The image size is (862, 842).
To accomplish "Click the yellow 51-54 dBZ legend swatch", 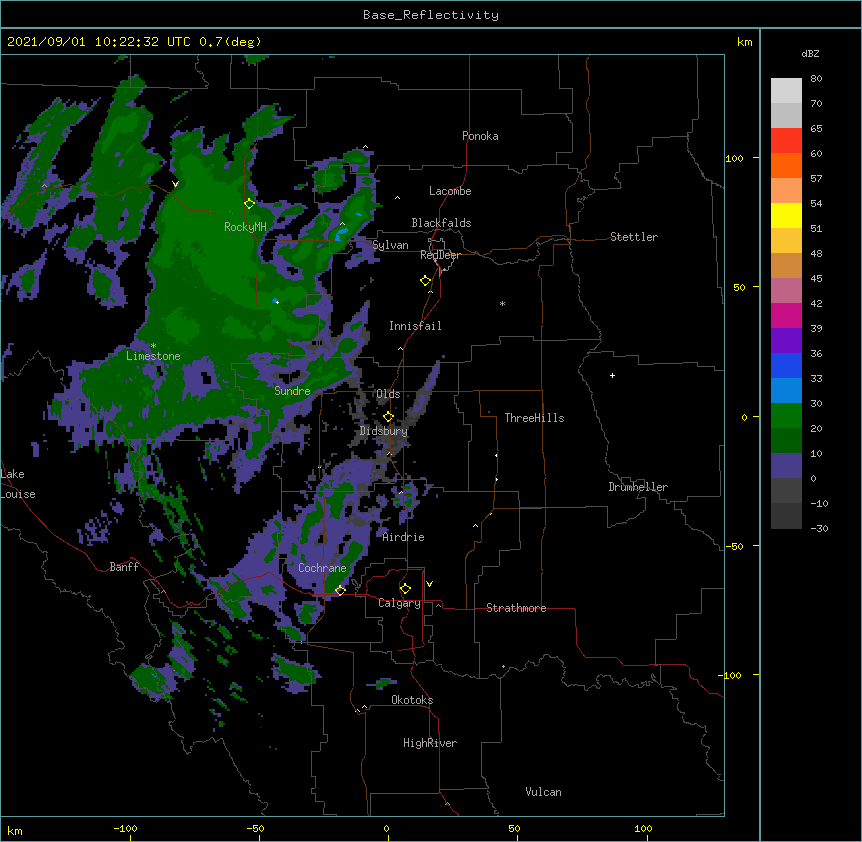I will (x=786, y=215).
